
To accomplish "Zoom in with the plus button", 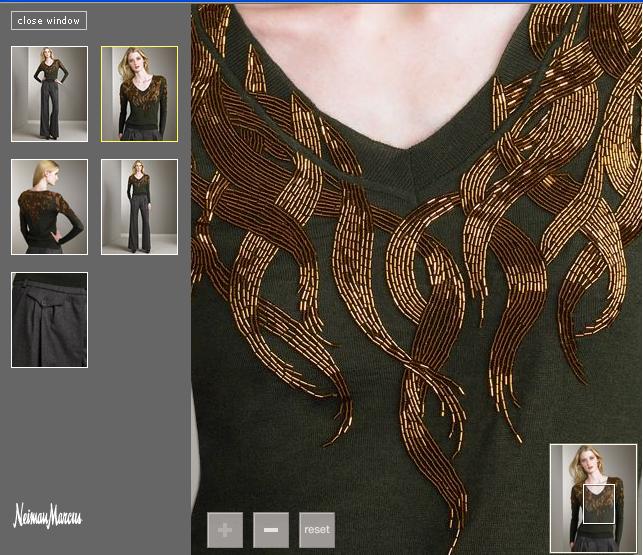I will [x=224, y=529].
